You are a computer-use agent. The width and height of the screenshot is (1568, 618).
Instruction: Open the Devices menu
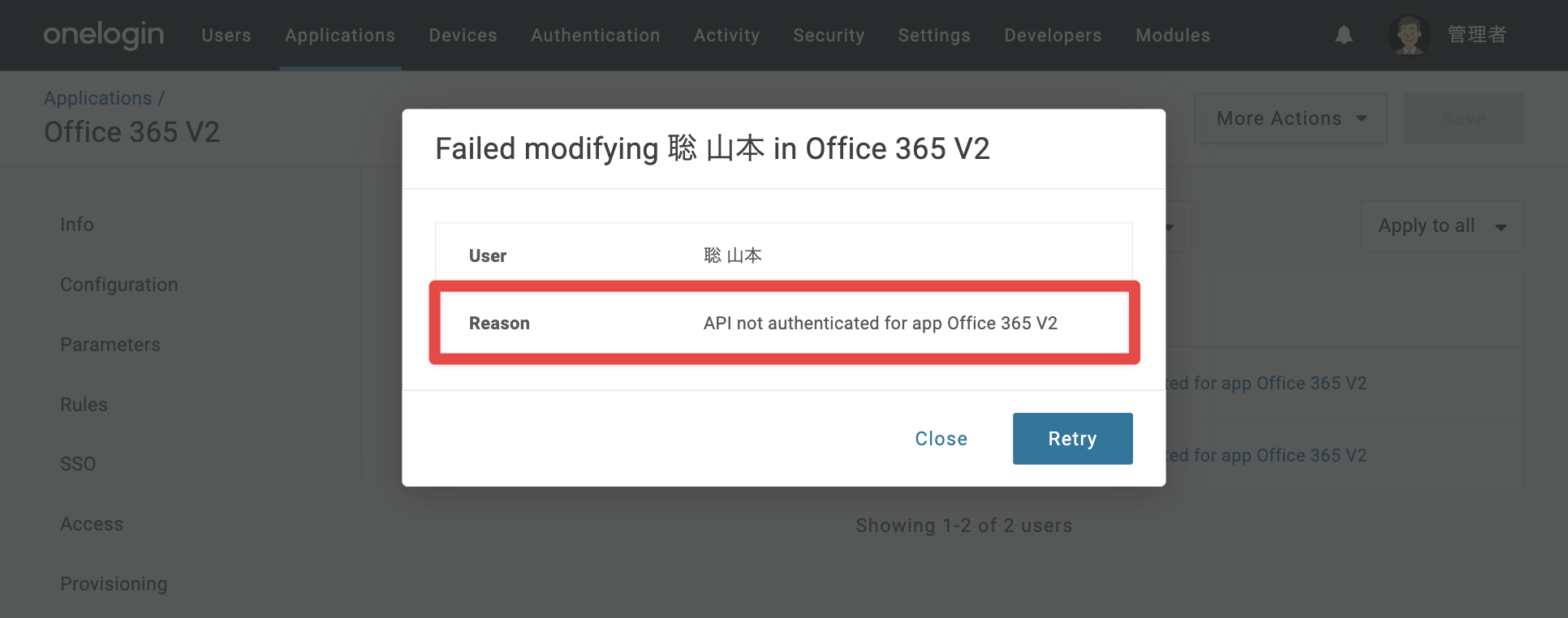click(x=463, y=36)
